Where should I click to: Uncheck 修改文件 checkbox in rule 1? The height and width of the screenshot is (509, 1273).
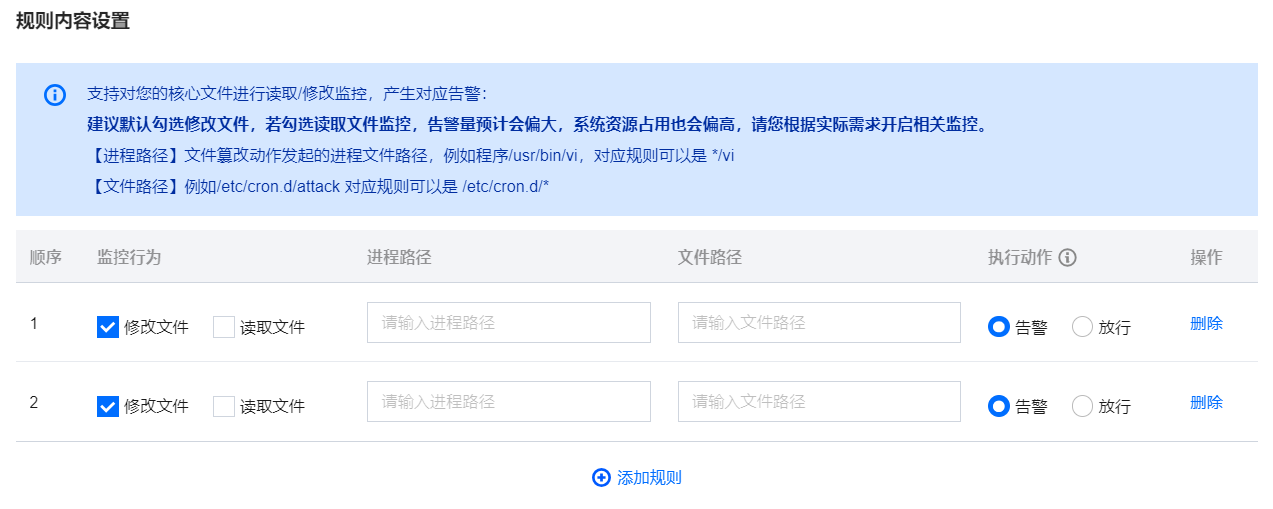108,327
